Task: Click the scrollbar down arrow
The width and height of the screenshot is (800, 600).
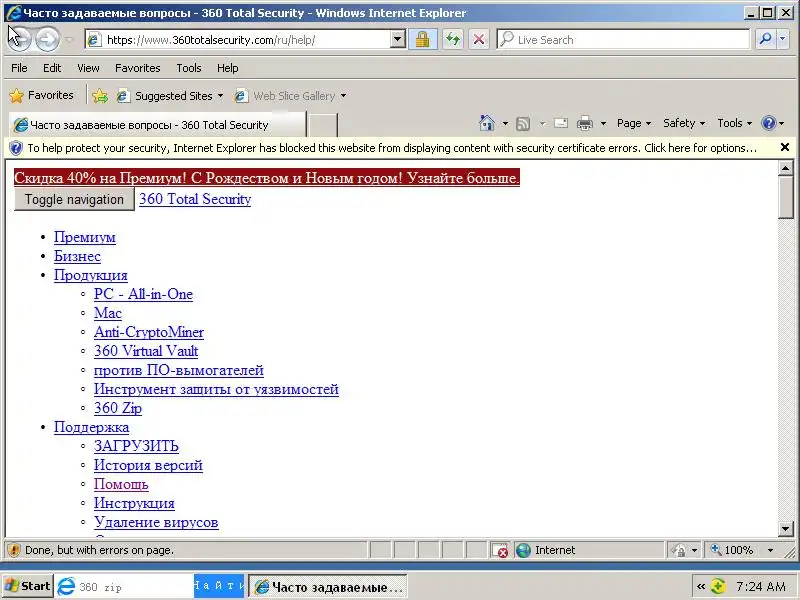Action: click(x=785, y=529)
